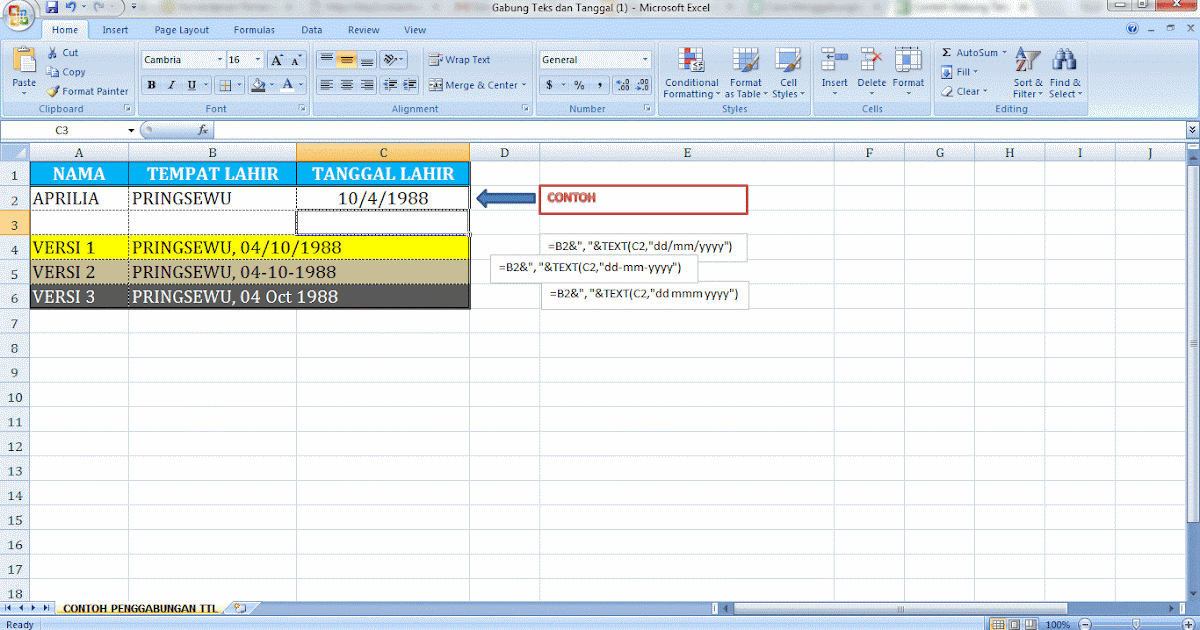Switch to the Insert tab
The image size is (1200, 630).
(x=115, y=30)
